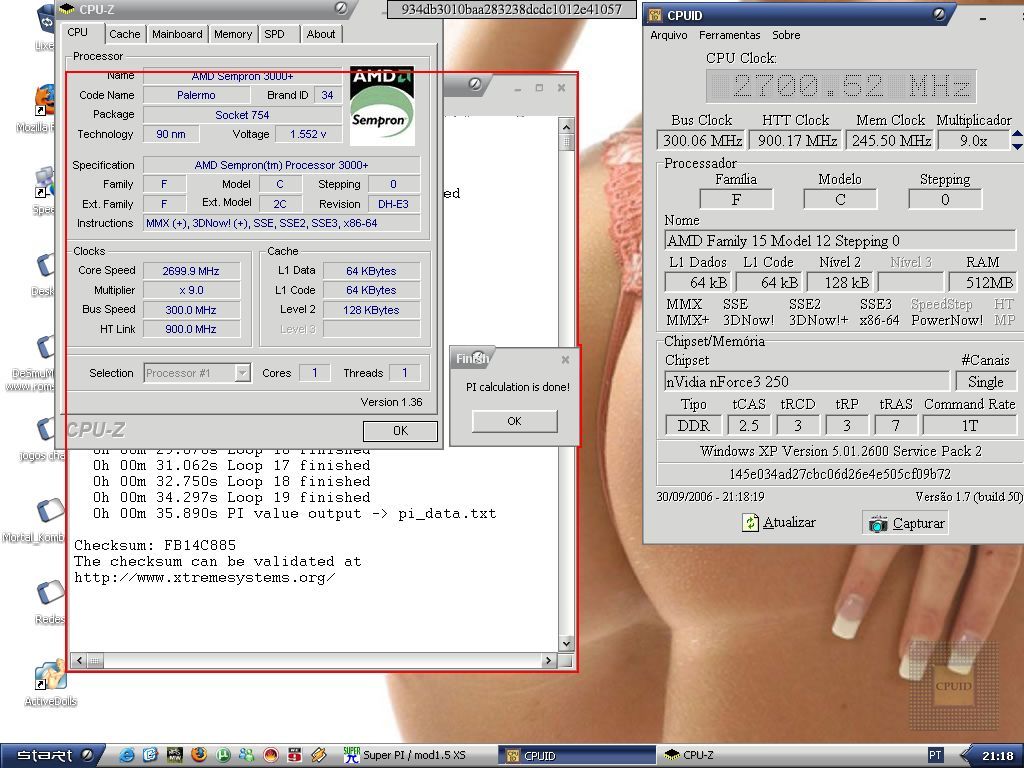The image size is (1024, 768).
Task: Go to the Memory tab in CPU-Z
Action: click(x=232, y=34)
